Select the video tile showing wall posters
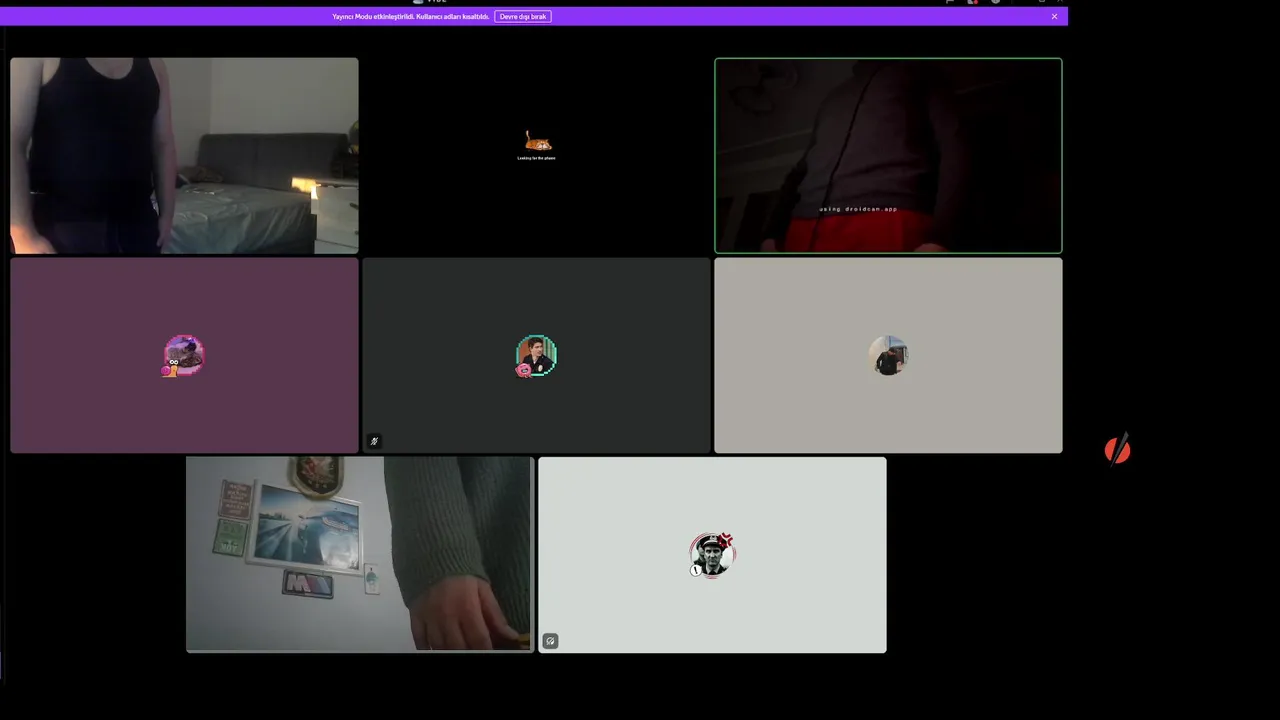The image size is (1280, 720). (360, 555)
